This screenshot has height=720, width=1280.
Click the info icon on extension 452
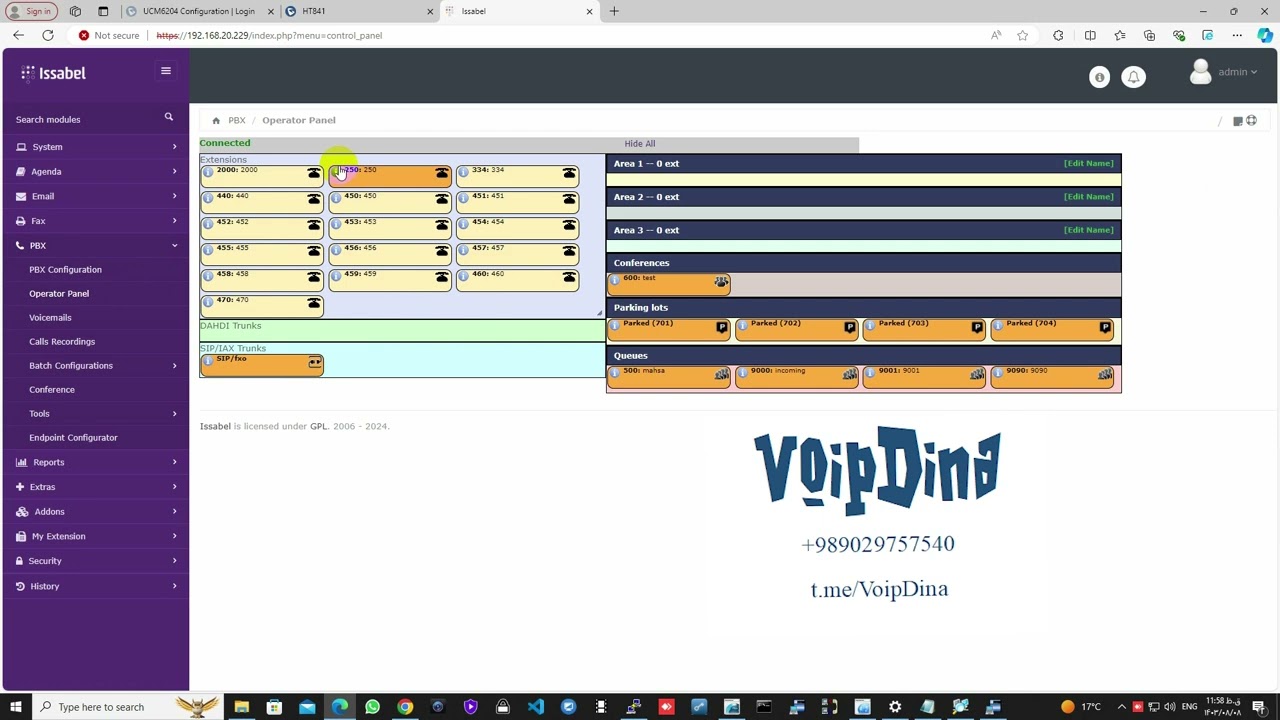(x=208, y=225)
